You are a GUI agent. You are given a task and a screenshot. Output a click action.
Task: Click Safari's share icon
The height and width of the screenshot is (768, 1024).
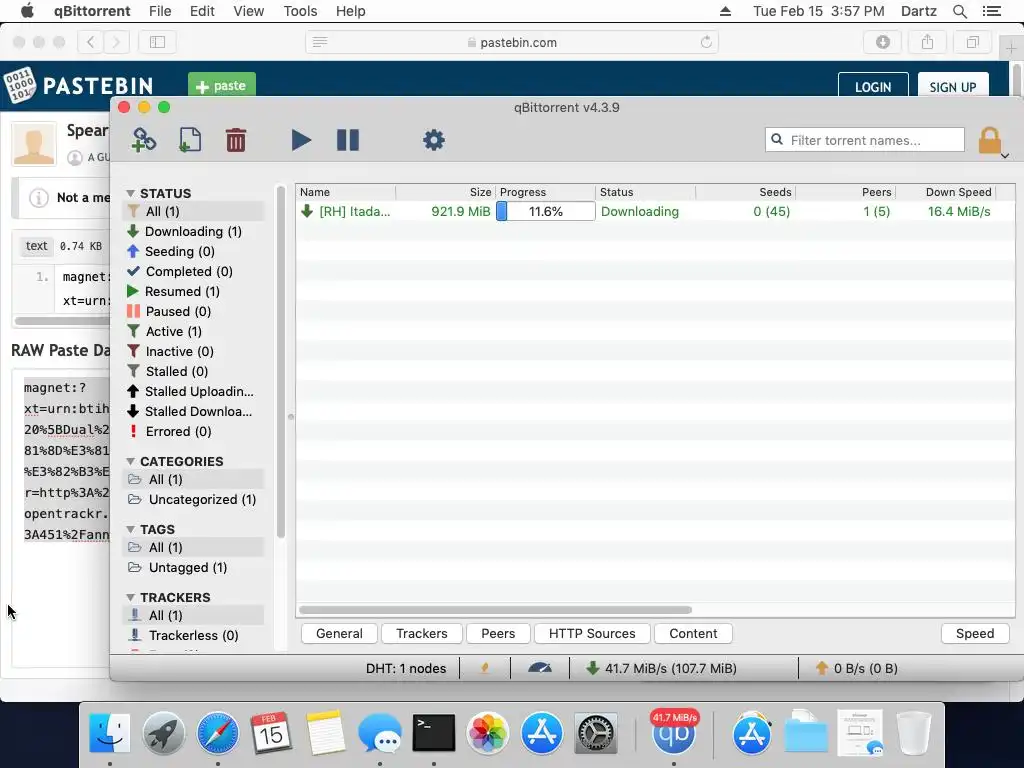point(927,42)
